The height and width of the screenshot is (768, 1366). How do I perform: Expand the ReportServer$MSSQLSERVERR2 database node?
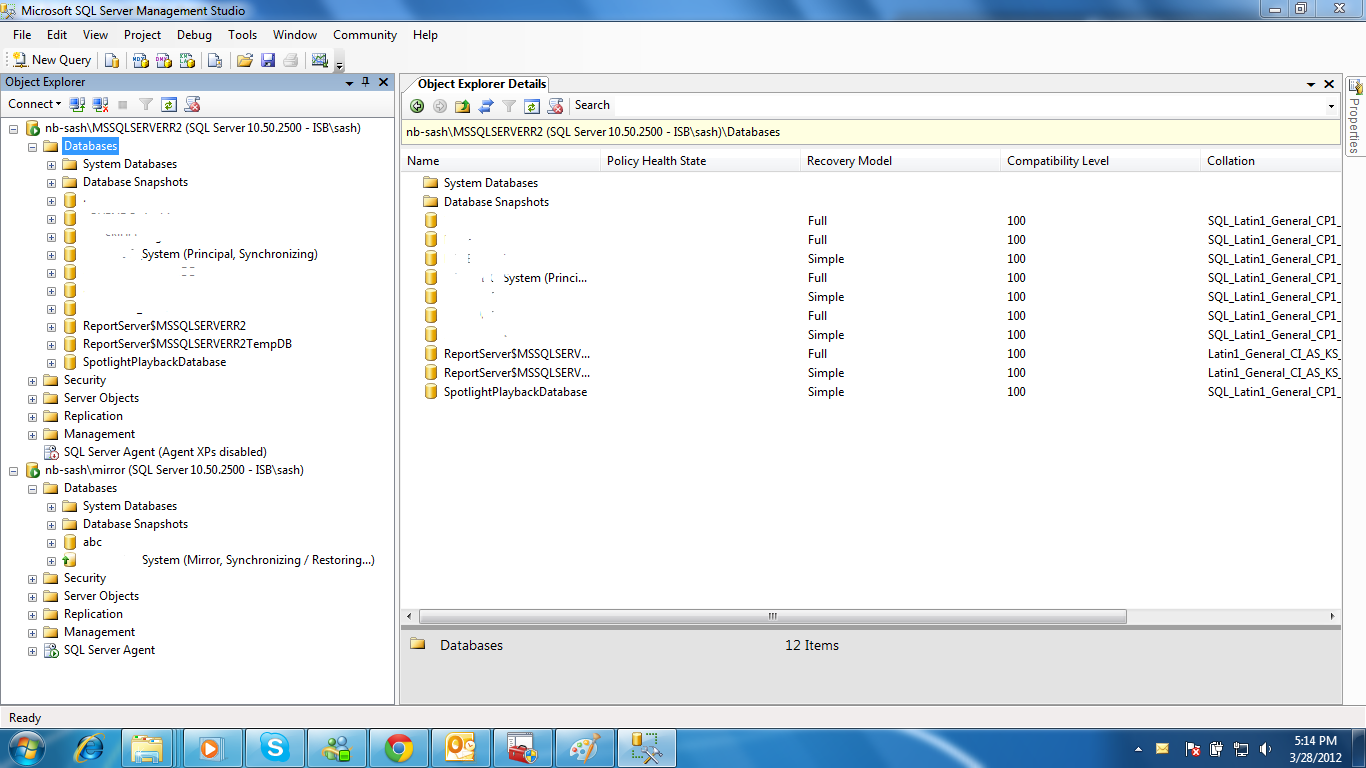coord(50,326)
